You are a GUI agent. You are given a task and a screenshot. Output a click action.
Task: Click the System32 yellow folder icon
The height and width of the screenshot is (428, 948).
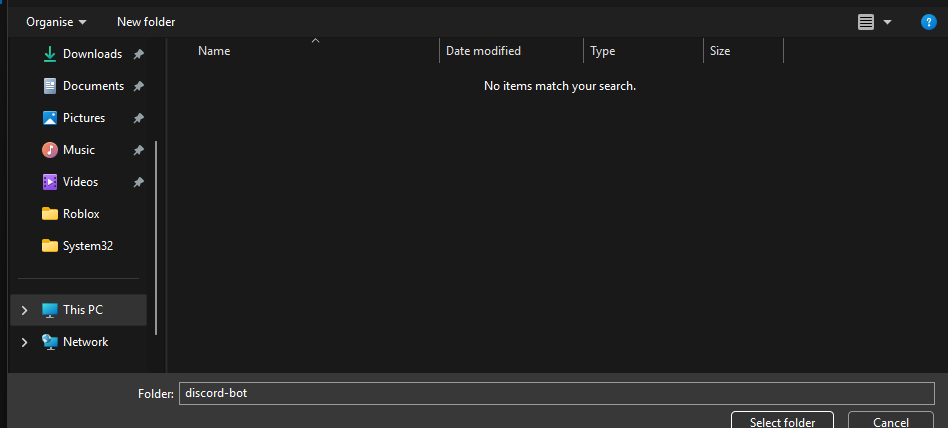[x=50, y=245]
